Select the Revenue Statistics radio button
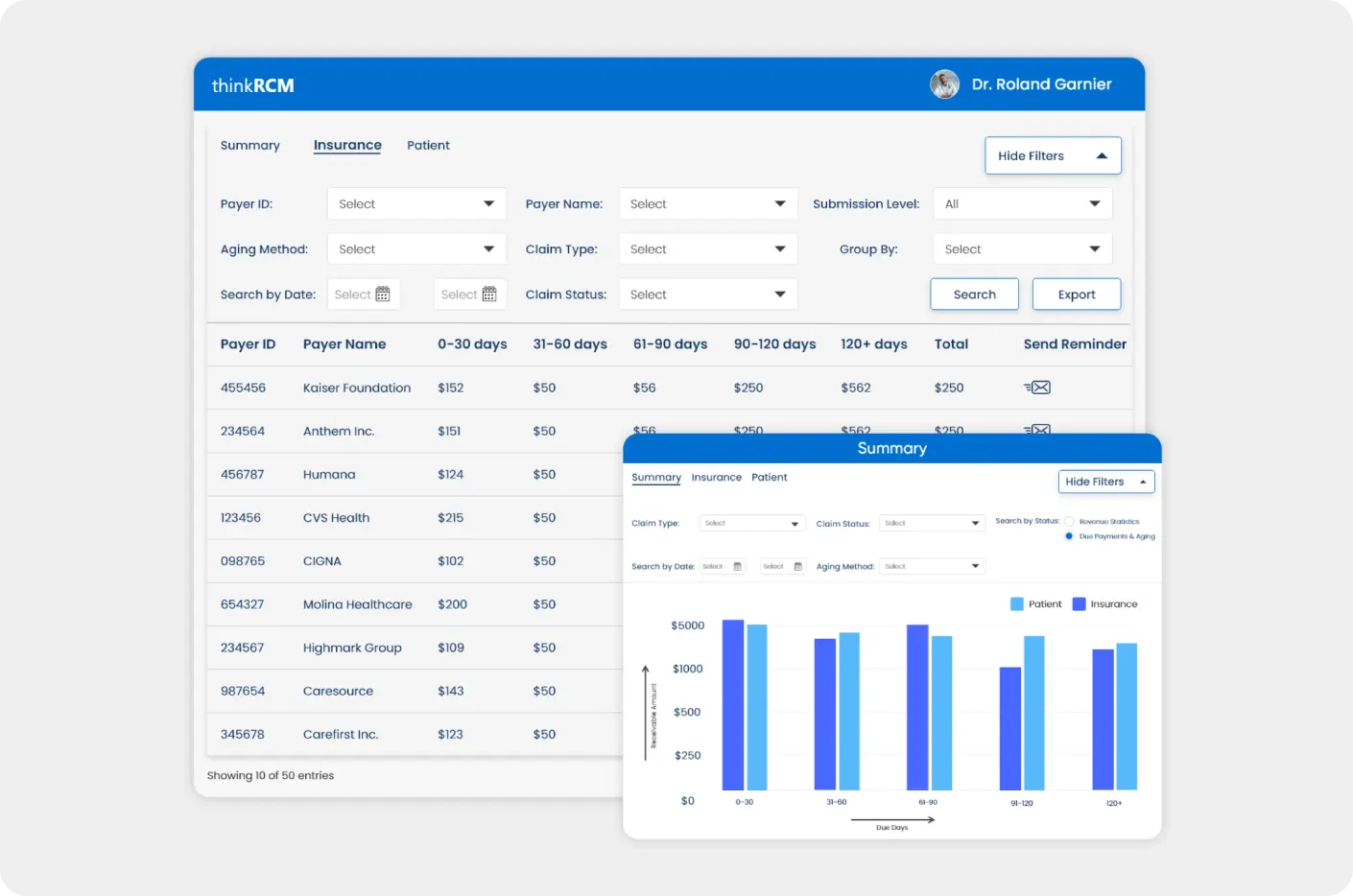 1068,521
